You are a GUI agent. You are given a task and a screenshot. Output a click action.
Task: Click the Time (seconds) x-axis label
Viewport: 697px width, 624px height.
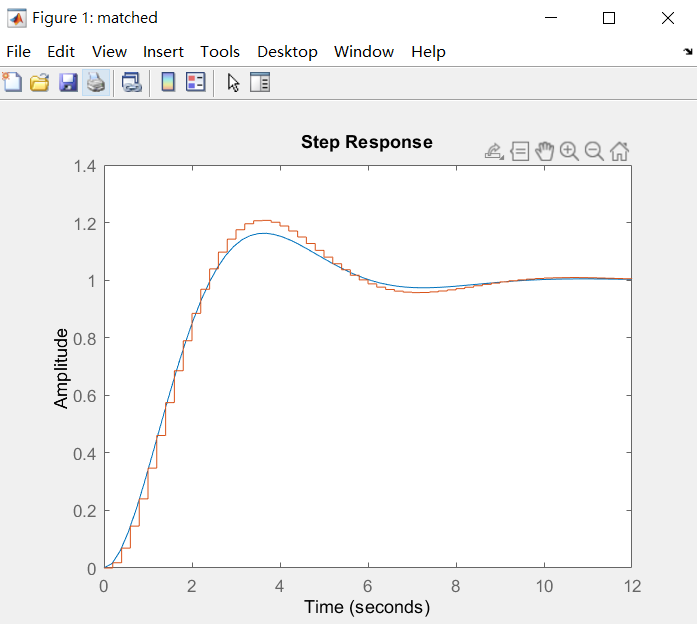click(x=367, y=607)
